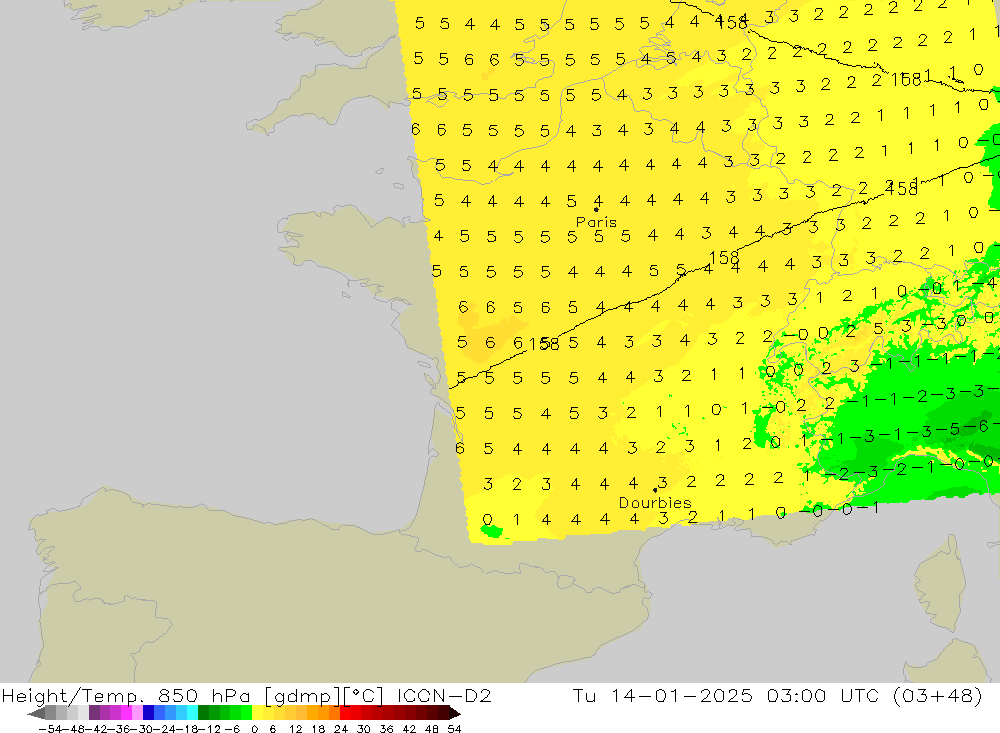1000x733 pixels.
Task: Click the Paris city label
Action: 596,222
